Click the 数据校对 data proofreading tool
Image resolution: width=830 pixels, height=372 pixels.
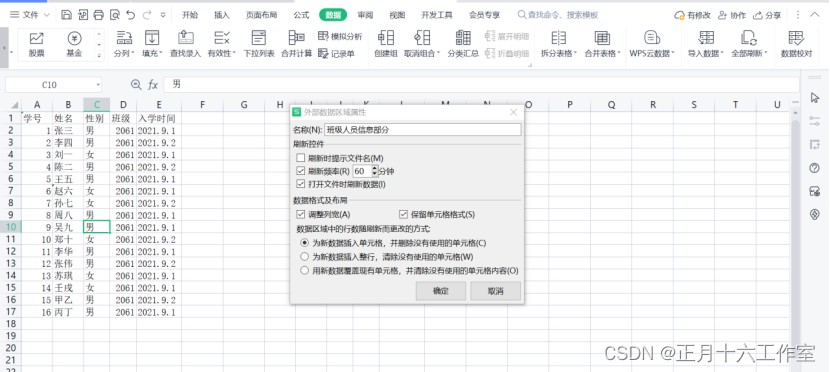click(796, 44)
